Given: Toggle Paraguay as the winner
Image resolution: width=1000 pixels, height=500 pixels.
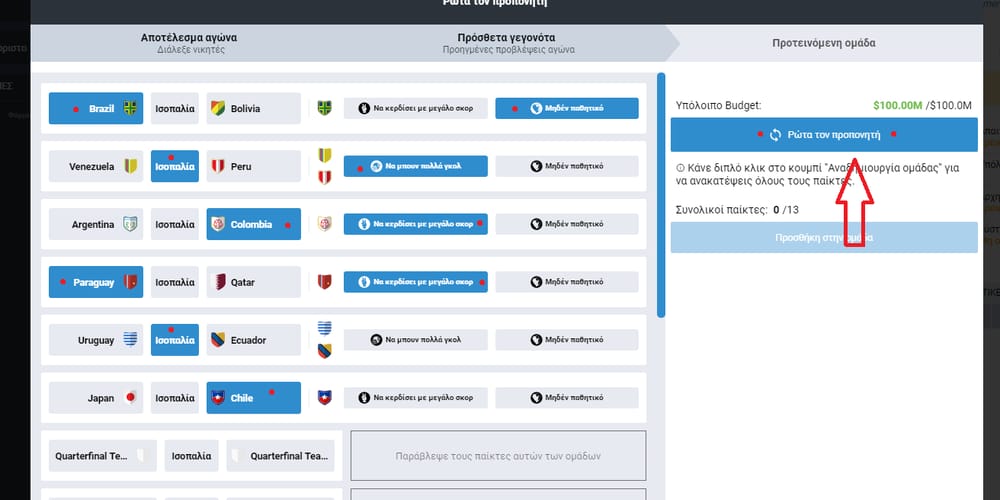Looking at the screenshot, I should tap(96, 282).
